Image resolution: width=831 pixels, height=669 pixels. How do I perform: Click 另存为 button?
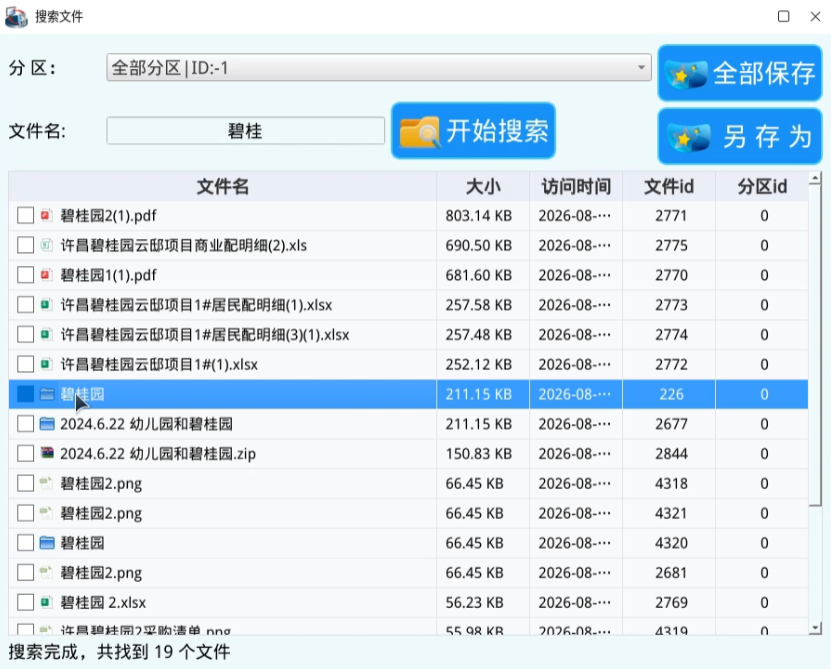click(x=740, y=136)
